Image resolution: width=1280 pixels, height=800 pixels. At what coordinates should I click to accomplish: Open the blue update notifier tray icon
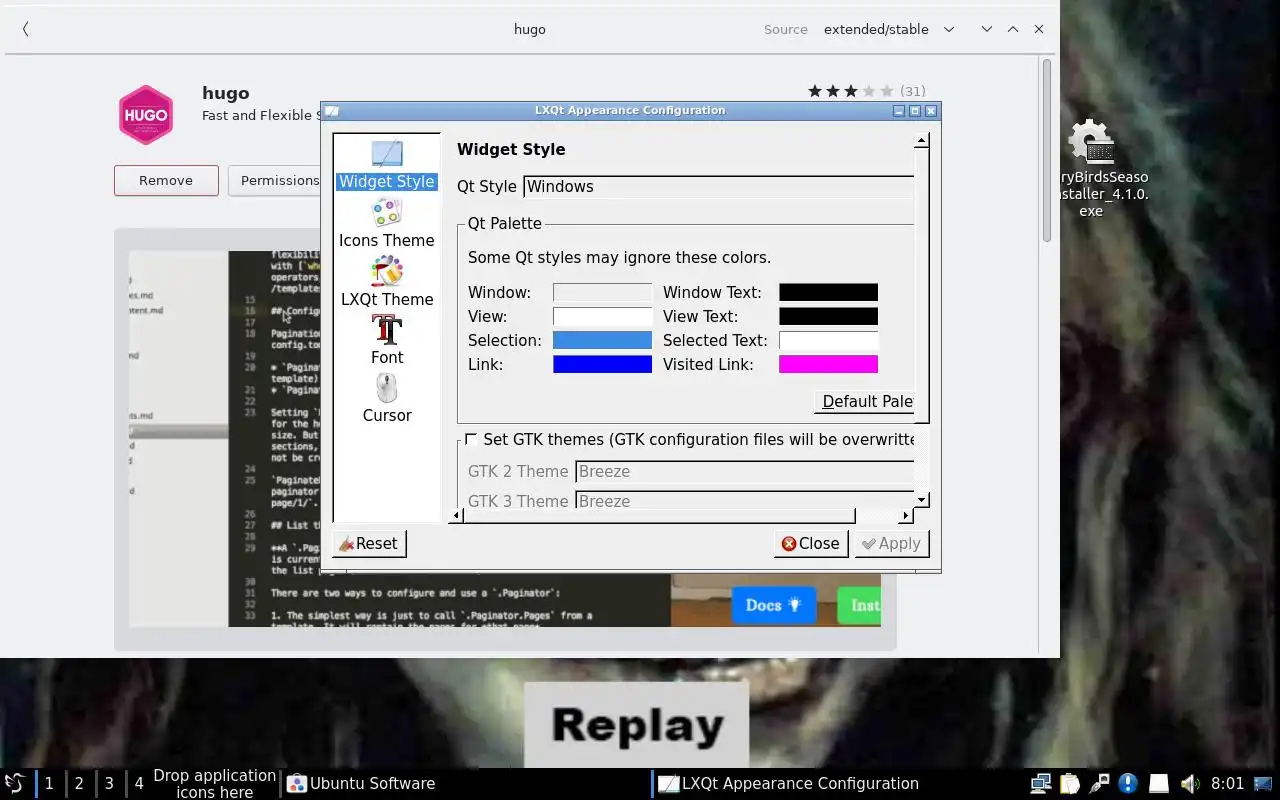tap(1128, 784)
